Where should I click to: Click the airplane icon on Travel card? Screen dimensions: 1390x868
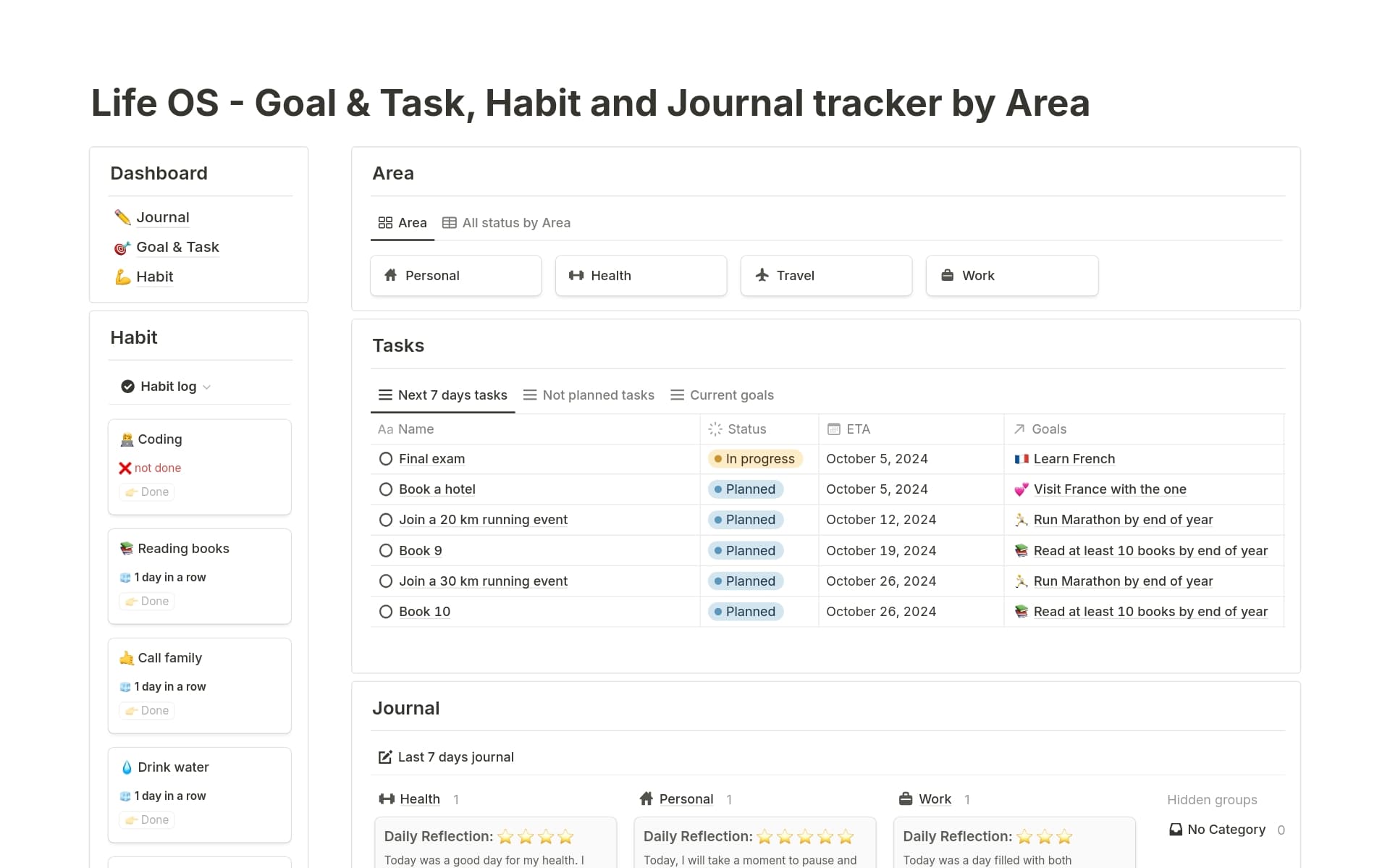pos(762,275)
